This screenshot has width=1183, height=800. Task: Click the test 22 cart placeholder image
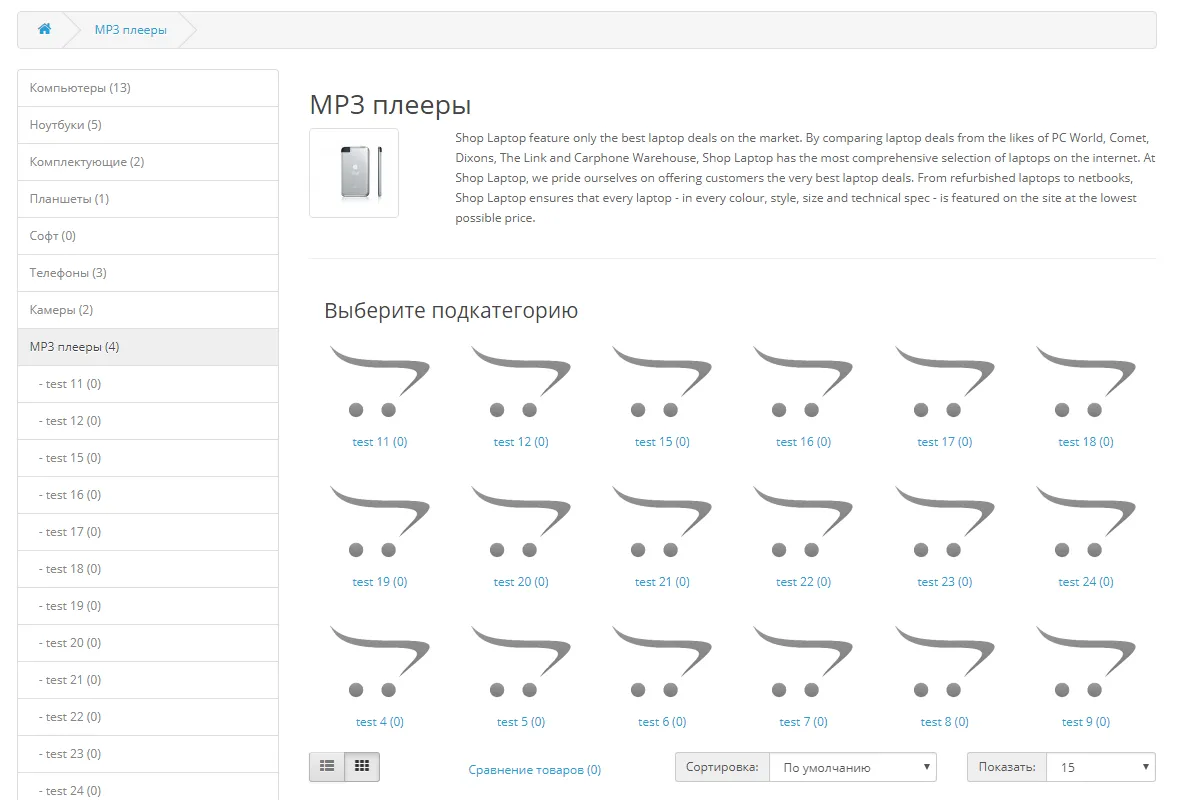[x=803, y=521]
